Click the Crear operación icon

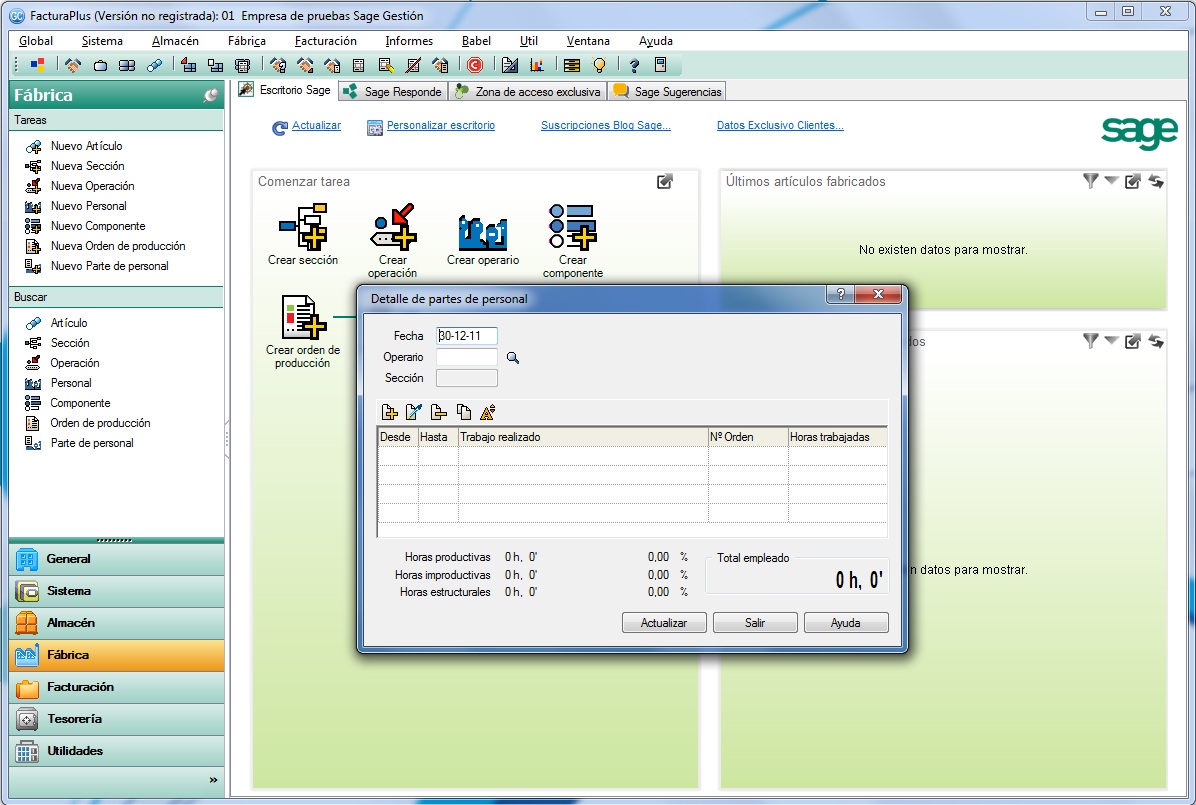(393, 227)
